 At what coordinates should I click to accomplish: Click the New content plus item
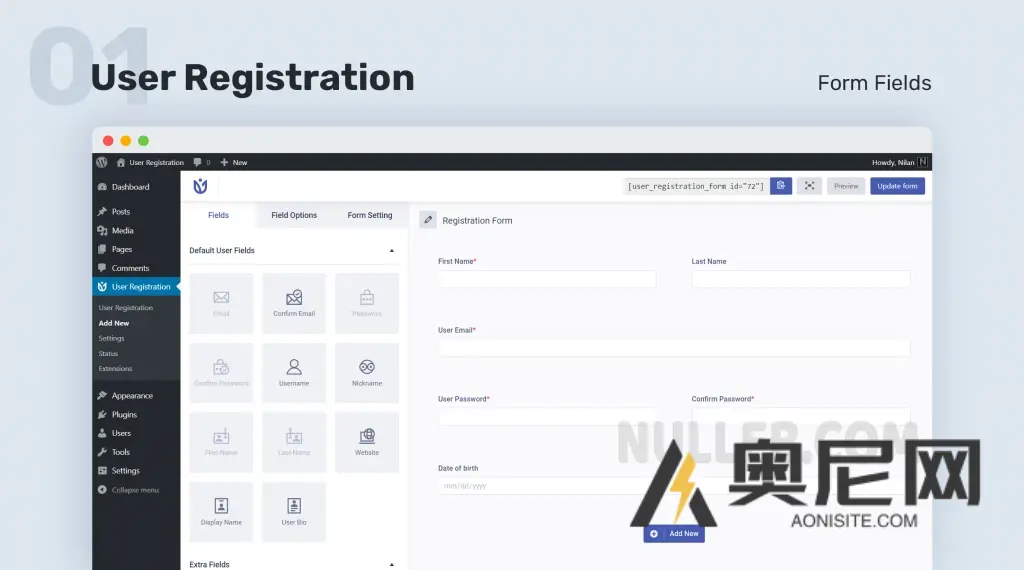point(234,163)
